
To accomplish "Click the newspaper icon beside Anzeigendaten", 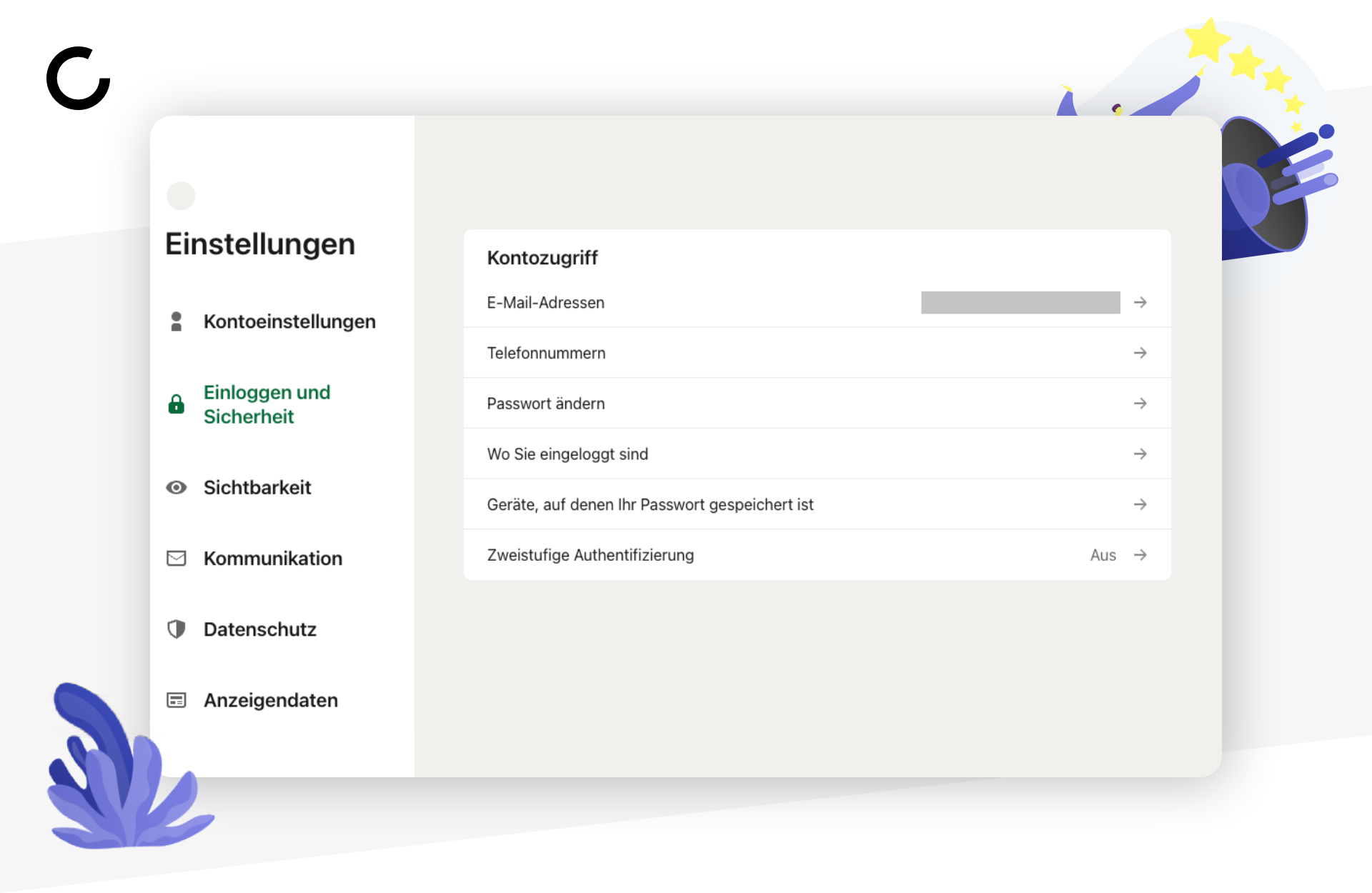I will [177, 700].
